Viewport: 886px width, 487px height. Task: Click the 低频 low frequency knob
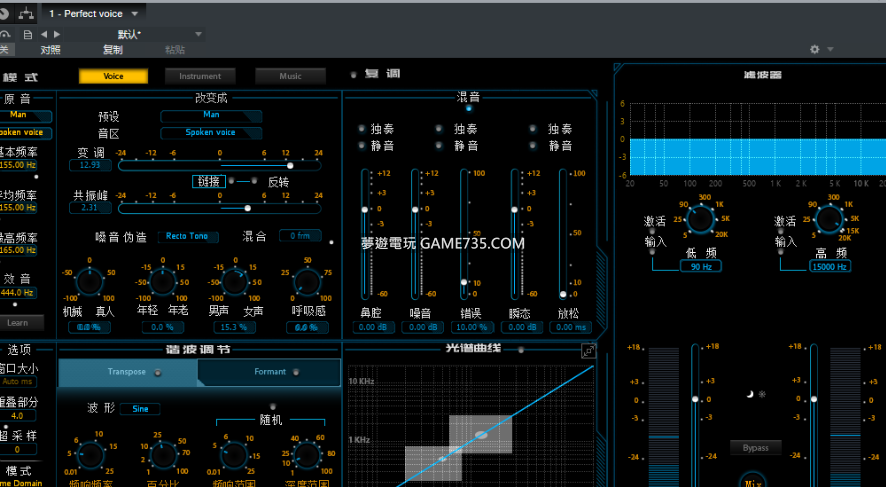(x=699, y=219)
